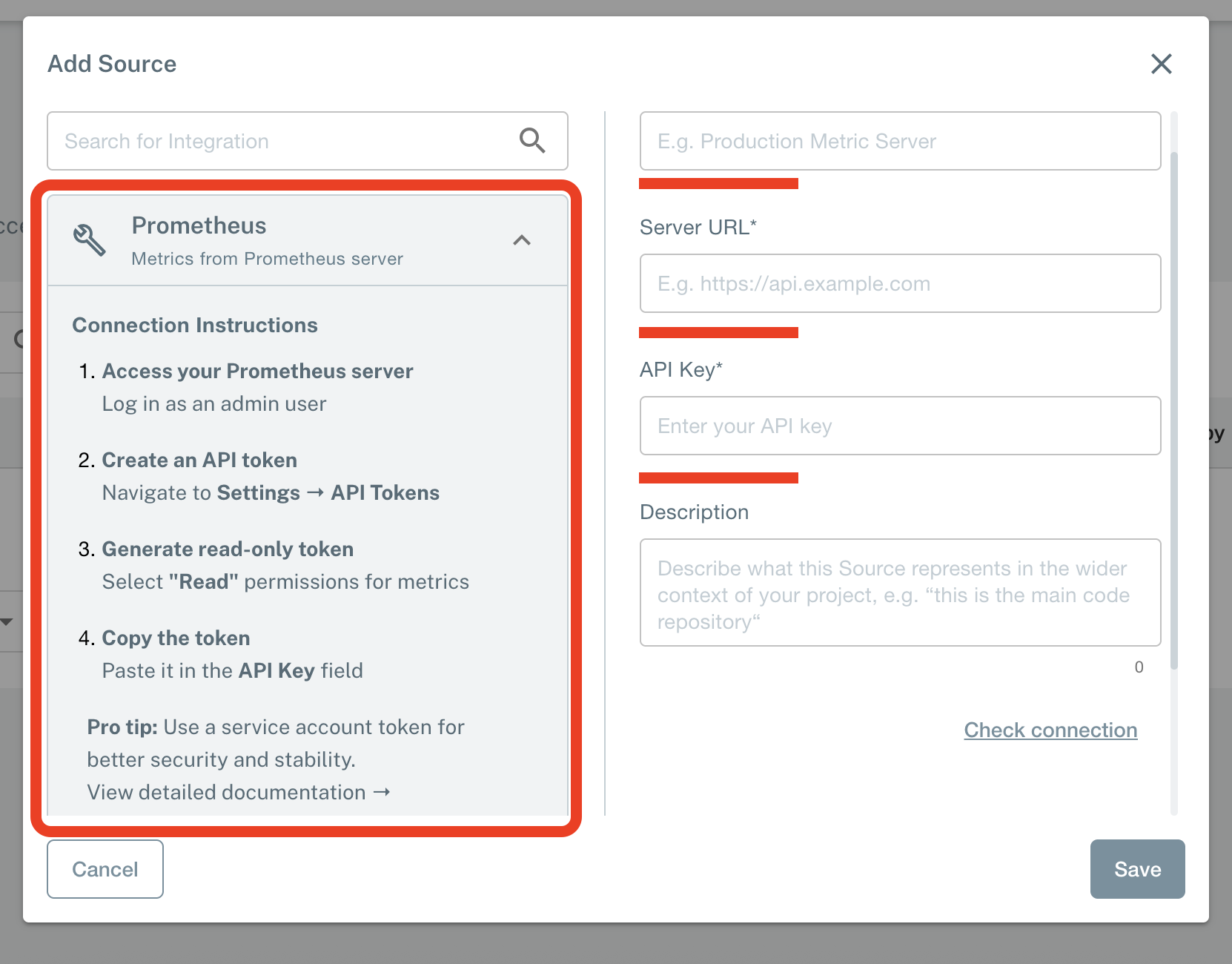Click the Server URL label
The image size is (1232, 964).
pyautogui.click(x=698, y=227)
